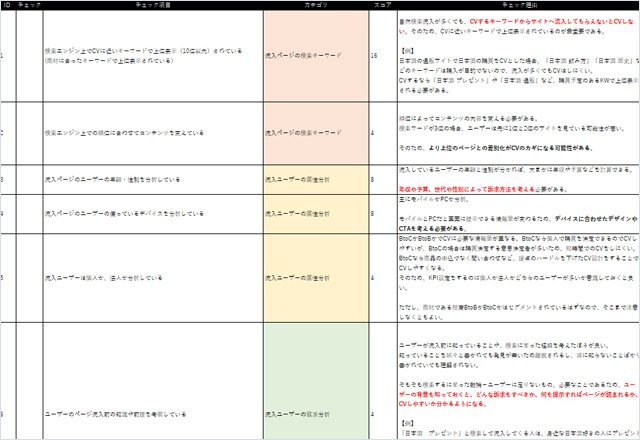640x440 pixels.
Task: Select row 5 reason cell about BtoC and BtoB
Action: pos(519,278)
